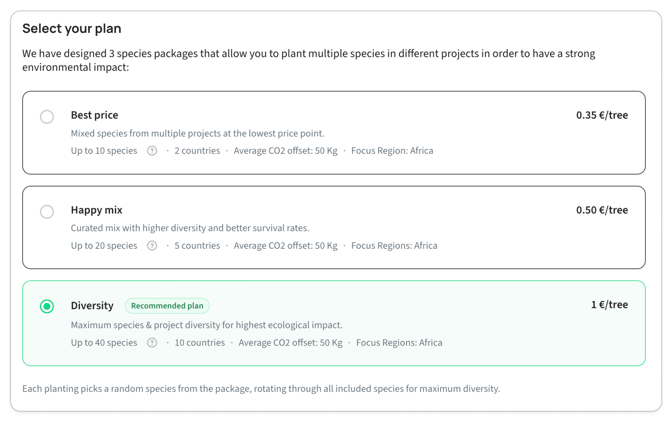Open help icon beside Up to 40 species
Image resolution: width=670 pixels, height=423 pixels.
click(152, 343)
